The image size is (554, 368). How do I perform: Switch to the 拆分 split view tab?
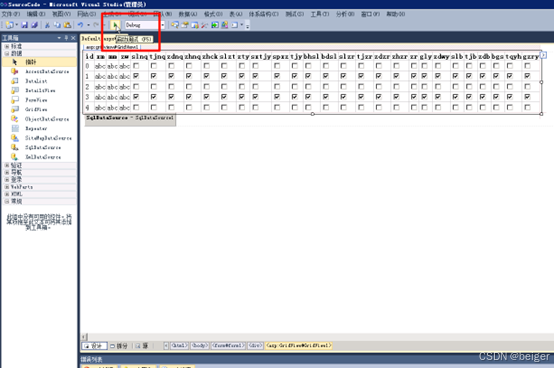[x=119, y=346]
